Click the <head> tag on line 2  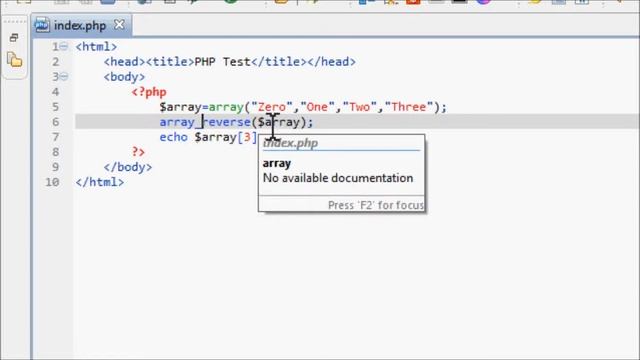coord(124,62)
